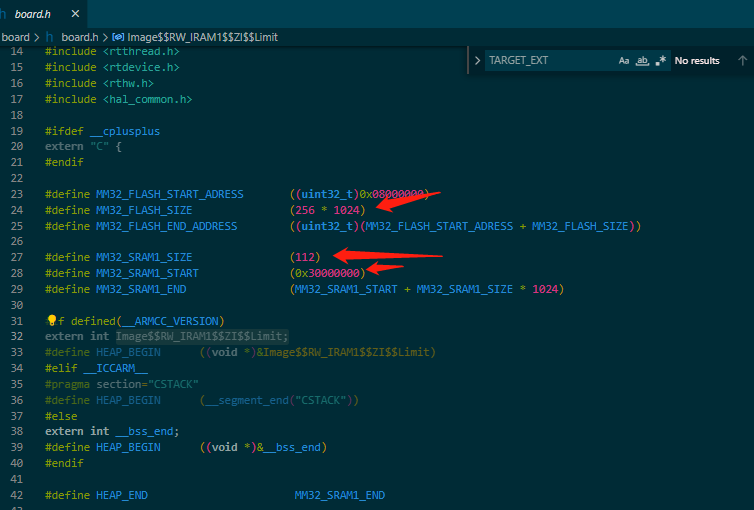Click the 0x30000000 SRAM start value
The image size is (754, 510).
[x=327, y=273]
